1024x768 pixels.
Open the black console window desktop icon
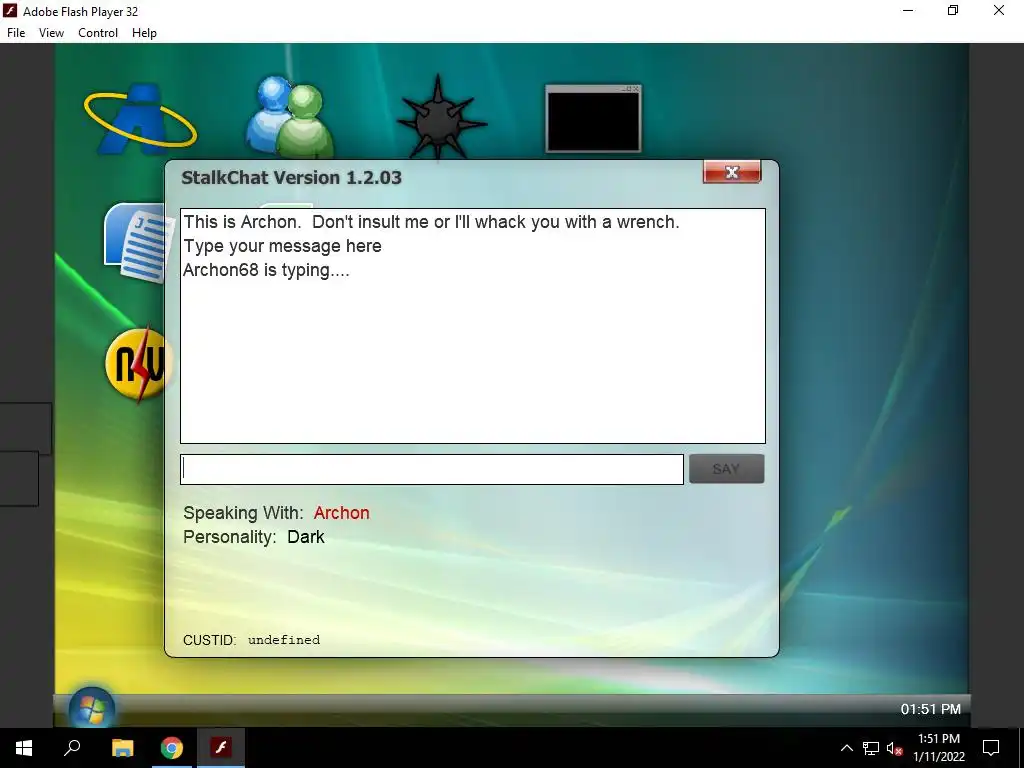(x=593, y=118)
